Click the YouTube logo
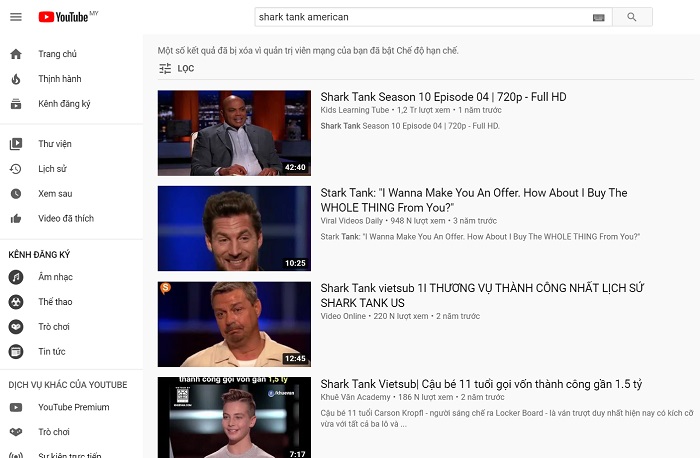 tap(63, 17)
